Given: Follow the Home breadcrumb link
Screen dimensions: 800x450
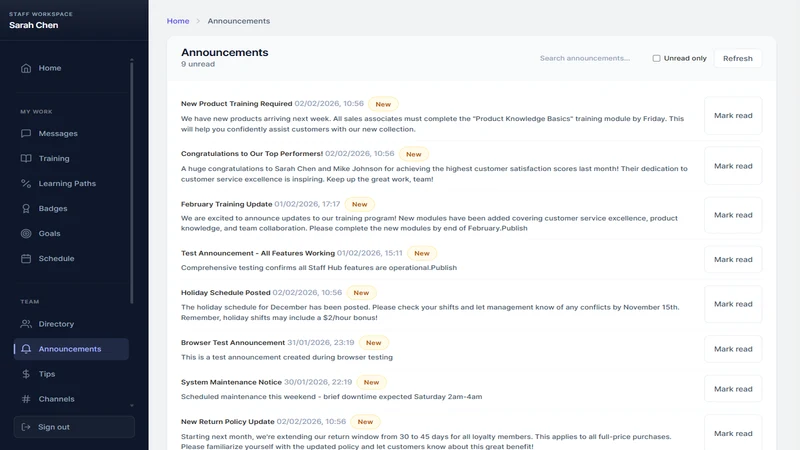Looking at the screenshot, I should (x=178, y=21).
